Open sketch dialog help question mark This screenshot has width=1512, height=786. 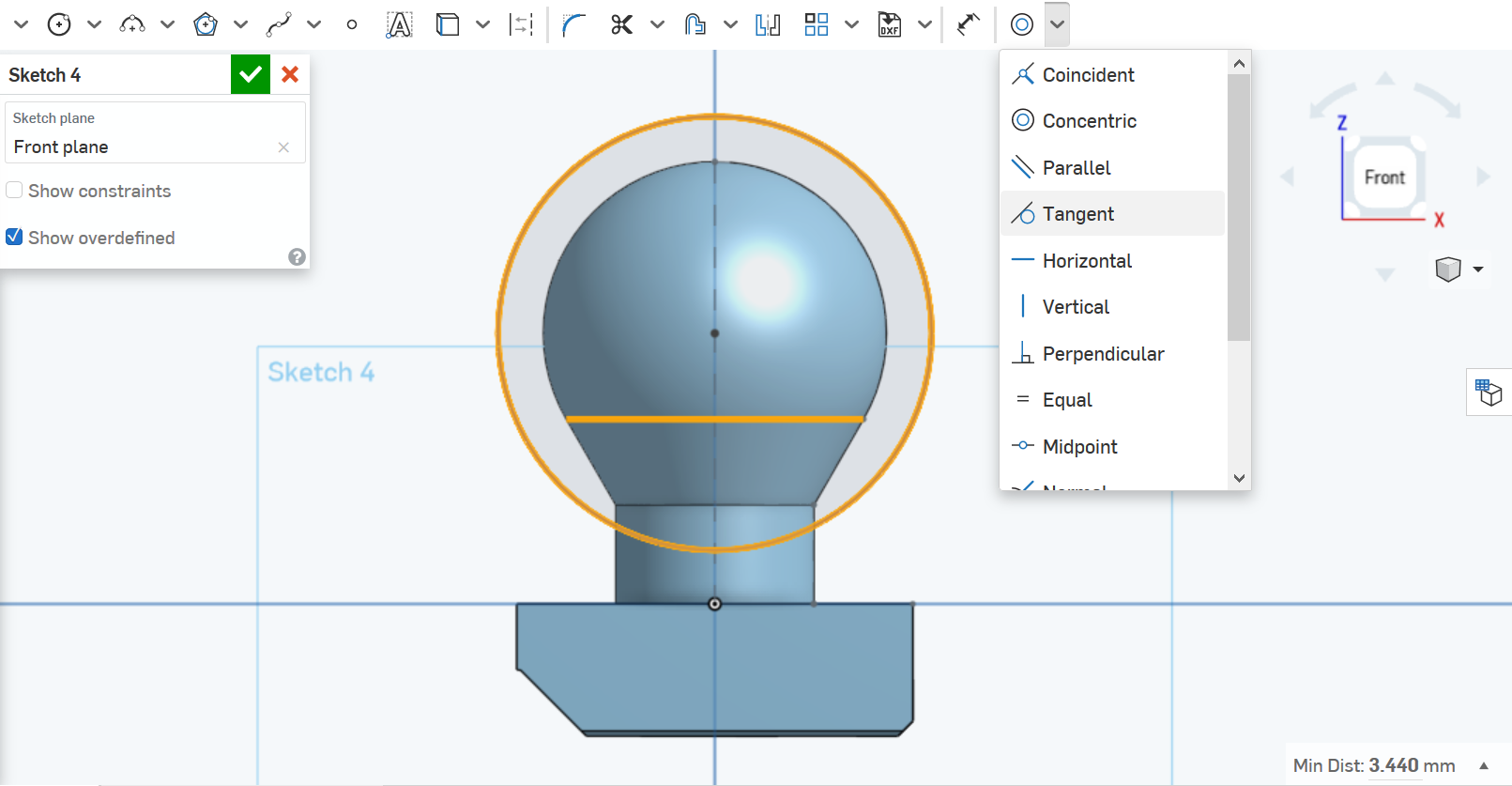297,256
